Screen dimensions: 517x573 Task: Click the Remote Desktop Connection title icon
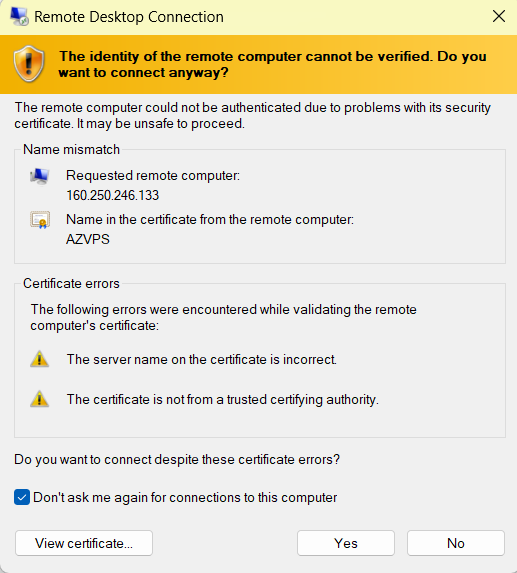tap(19, 16)
